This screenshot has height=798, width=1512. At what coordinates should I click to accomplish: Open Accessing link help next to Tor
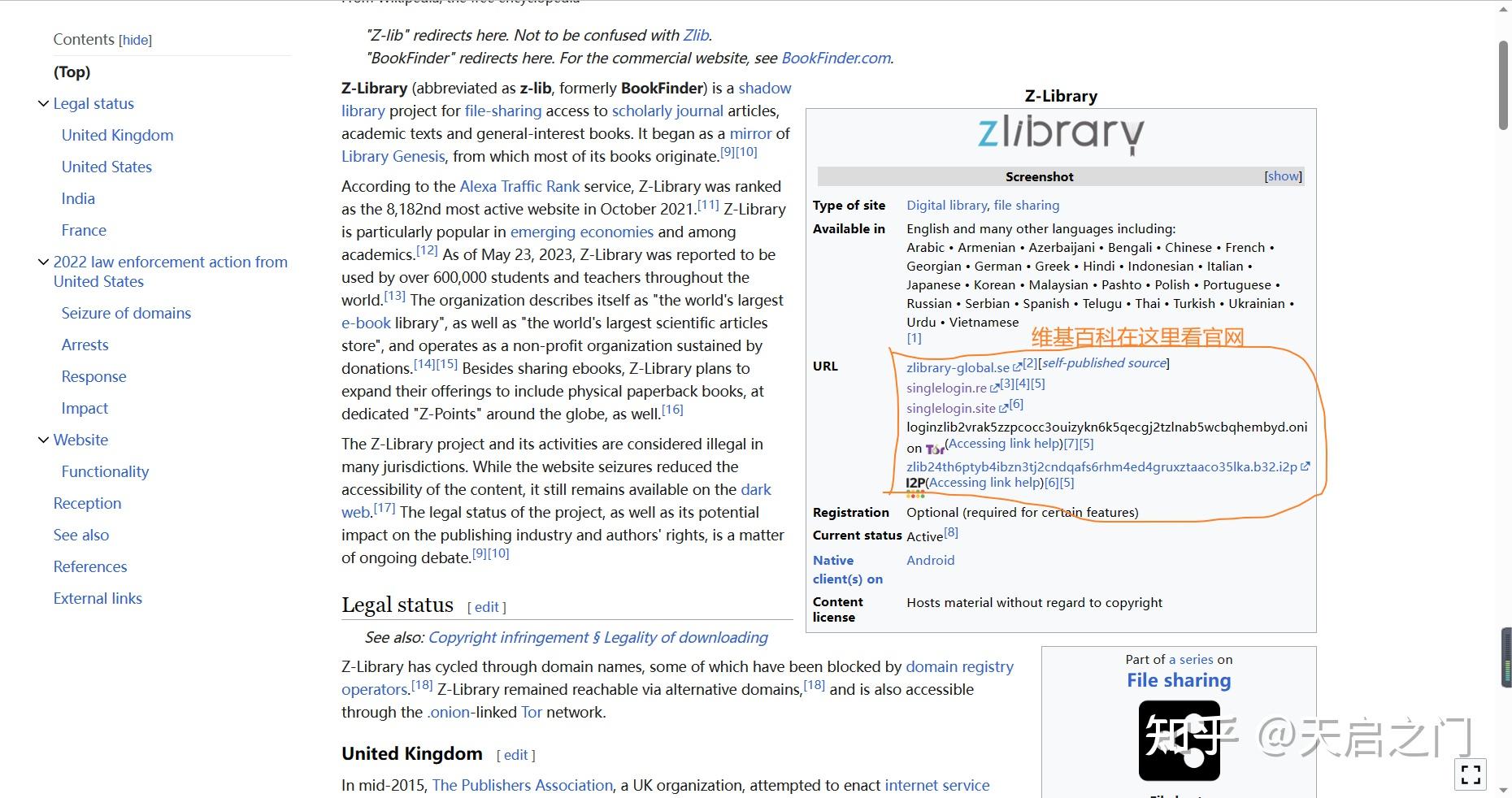(x=1005, y=444)
